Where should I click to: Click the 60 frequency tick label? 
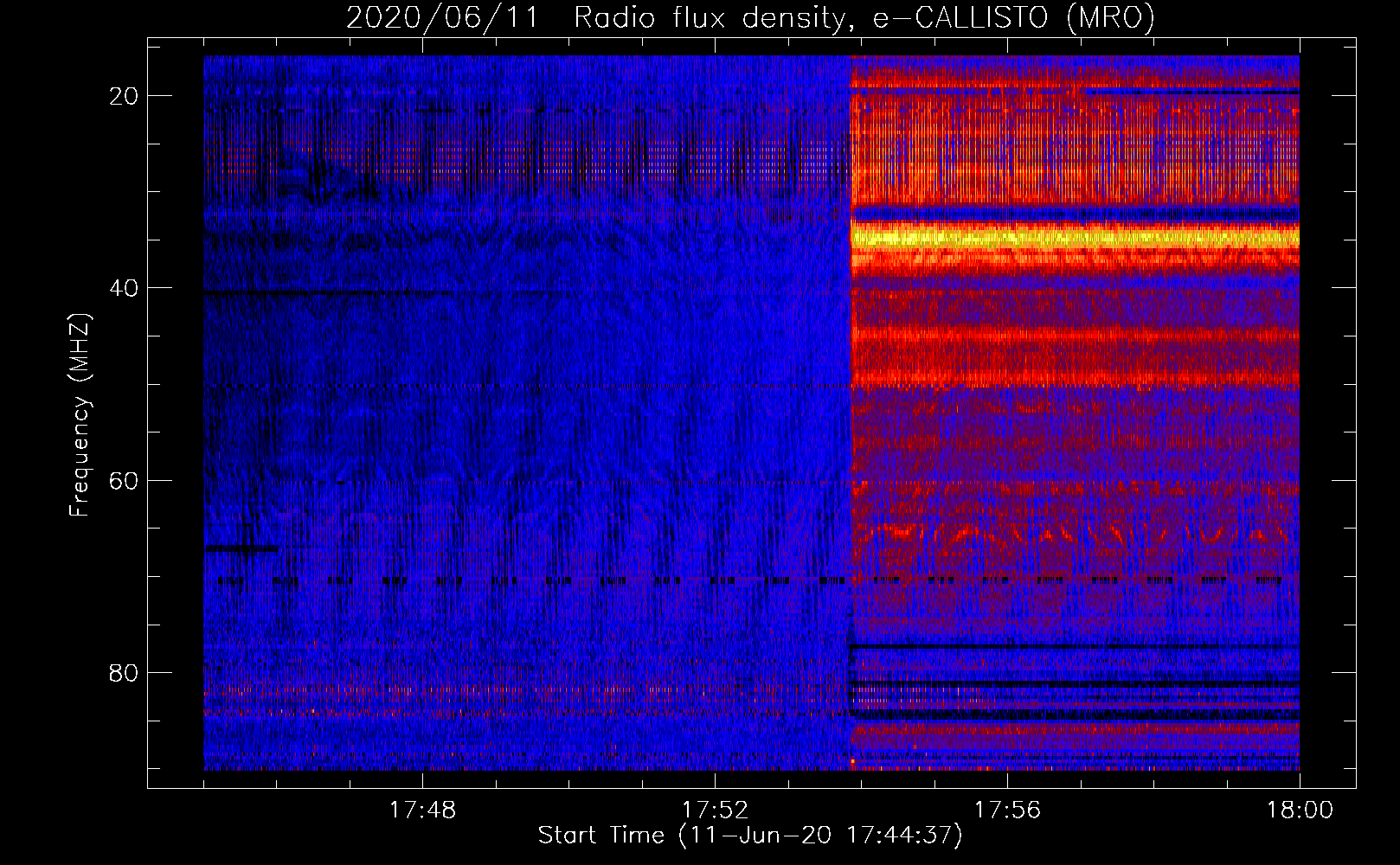tap(125, 480)
